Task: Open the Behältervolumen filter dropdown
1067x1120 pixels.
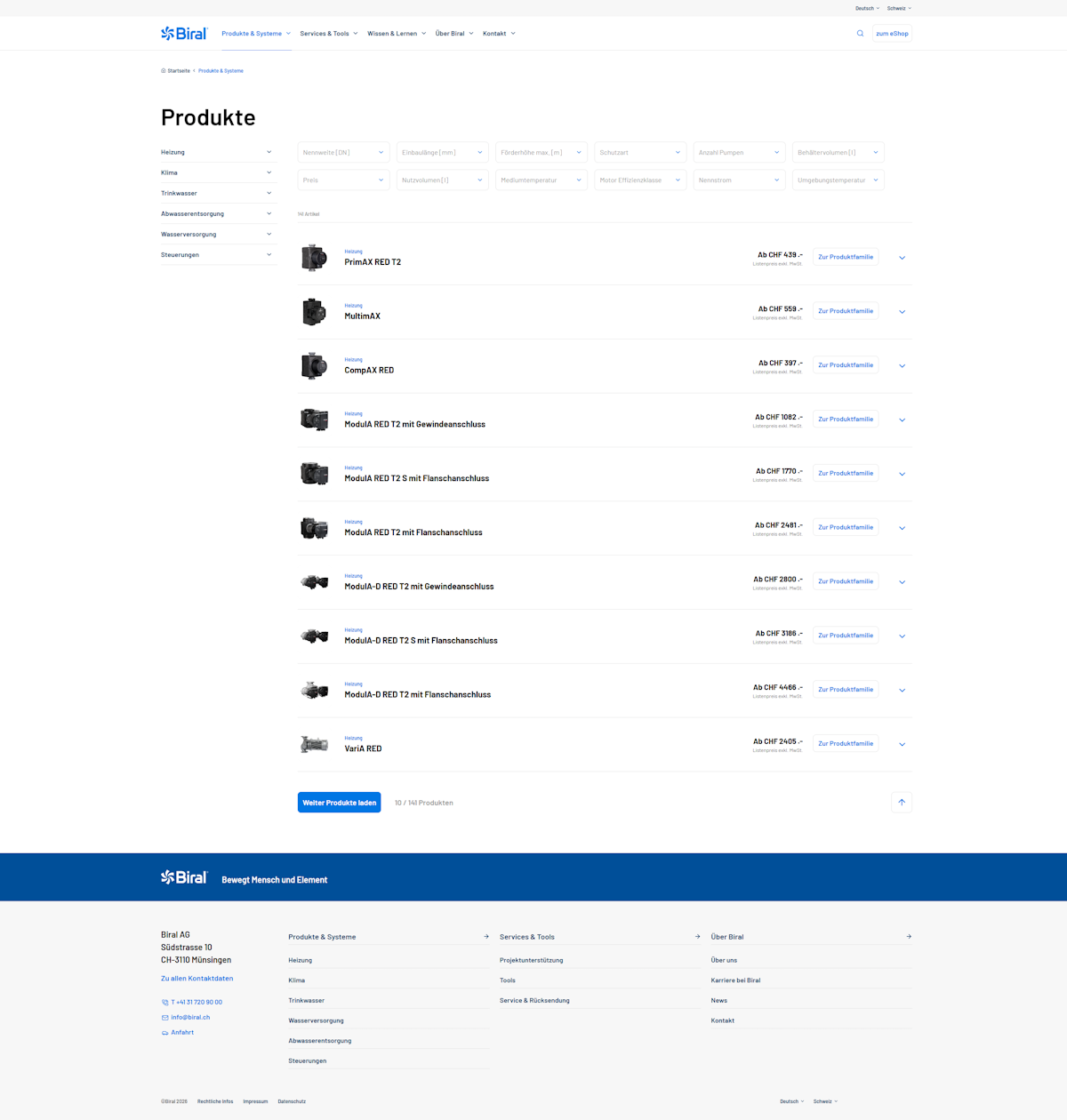Action: click(838, 152)
